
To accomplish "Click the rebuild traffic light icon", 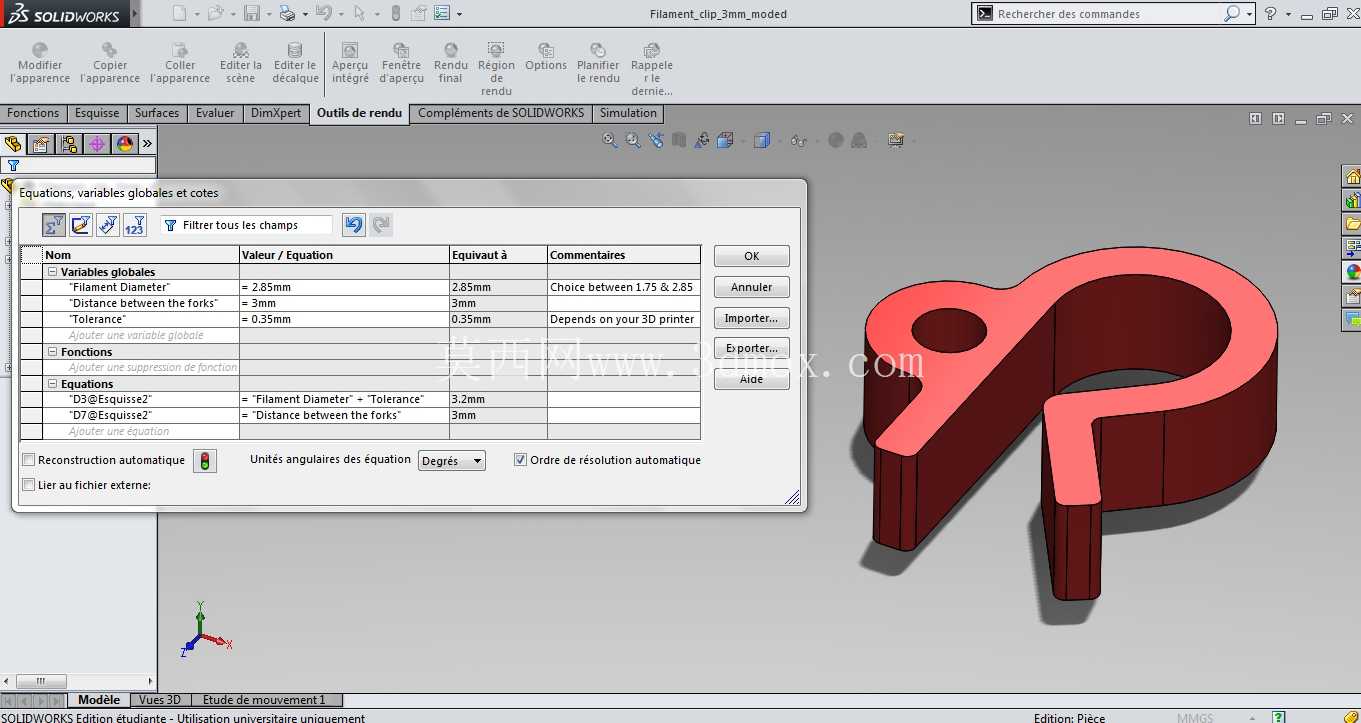I will (x=204, y=461).
